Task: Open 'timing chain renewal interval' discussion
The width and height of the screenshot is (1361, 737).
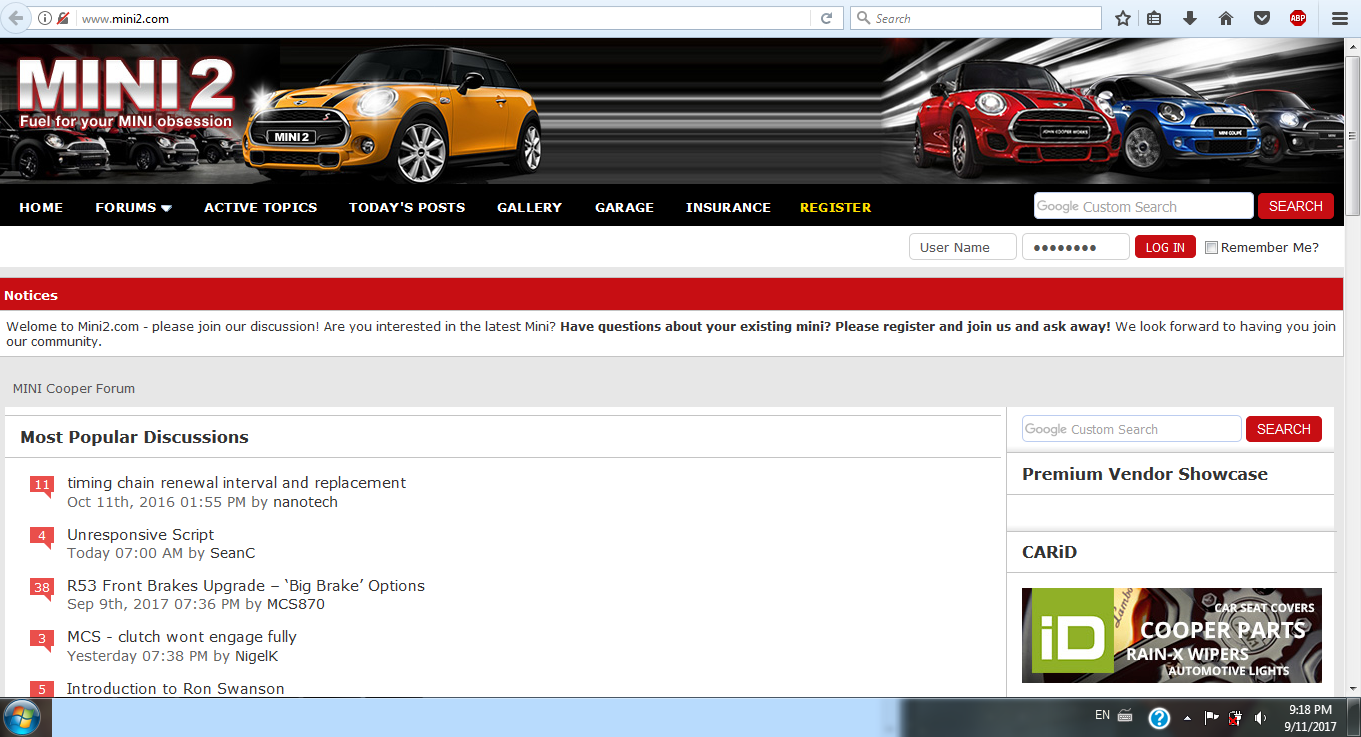Action: coord(236,483)
